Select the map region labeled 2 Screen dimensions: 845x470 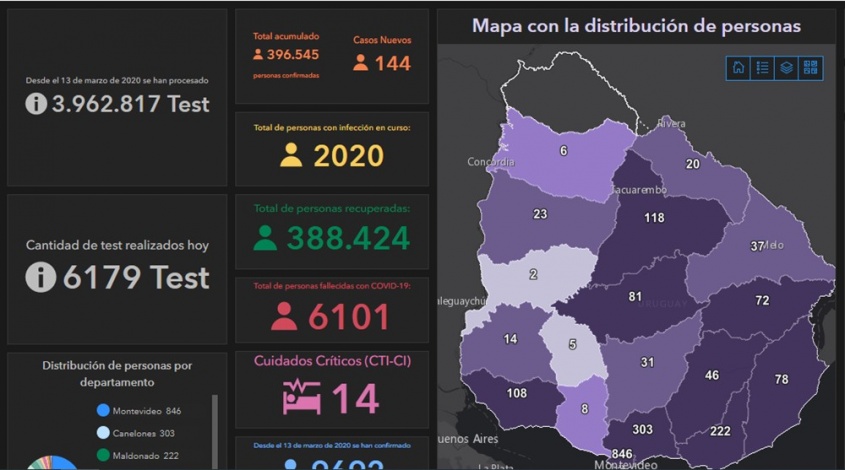coord(533,274)
